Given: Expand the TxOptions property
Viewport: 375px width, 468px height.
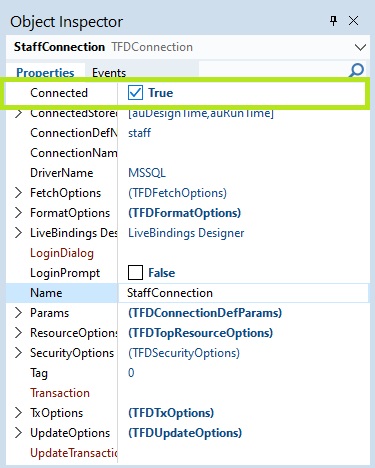Looking at the screenshot, I should pyautogui.click(x=19, y=413).
